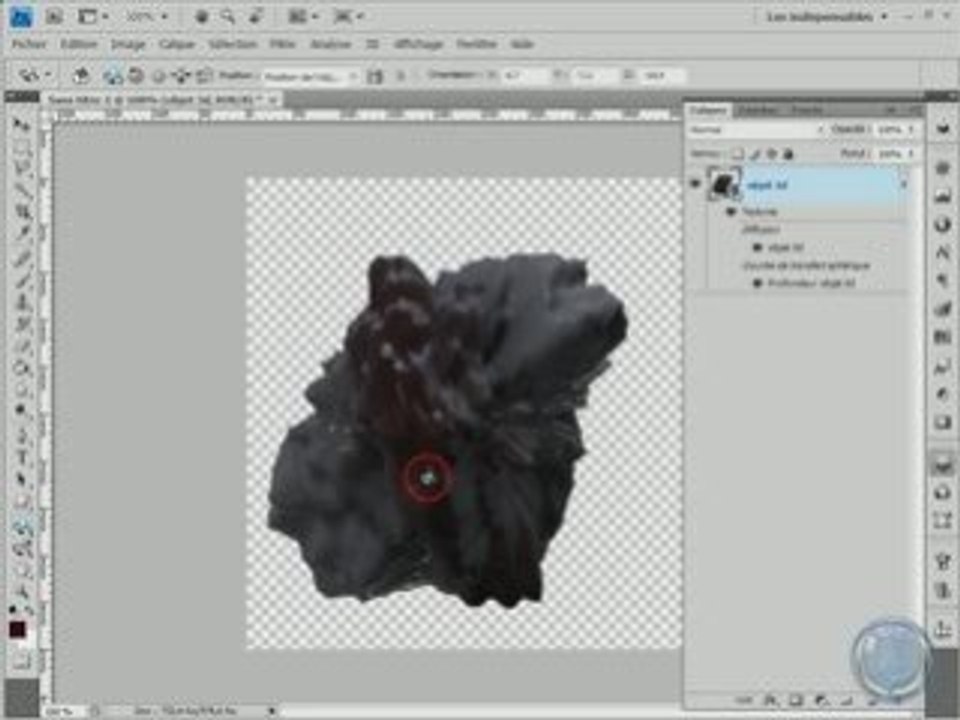Open the 3D menu
960x720 pixels.
(x=372, y=44)
